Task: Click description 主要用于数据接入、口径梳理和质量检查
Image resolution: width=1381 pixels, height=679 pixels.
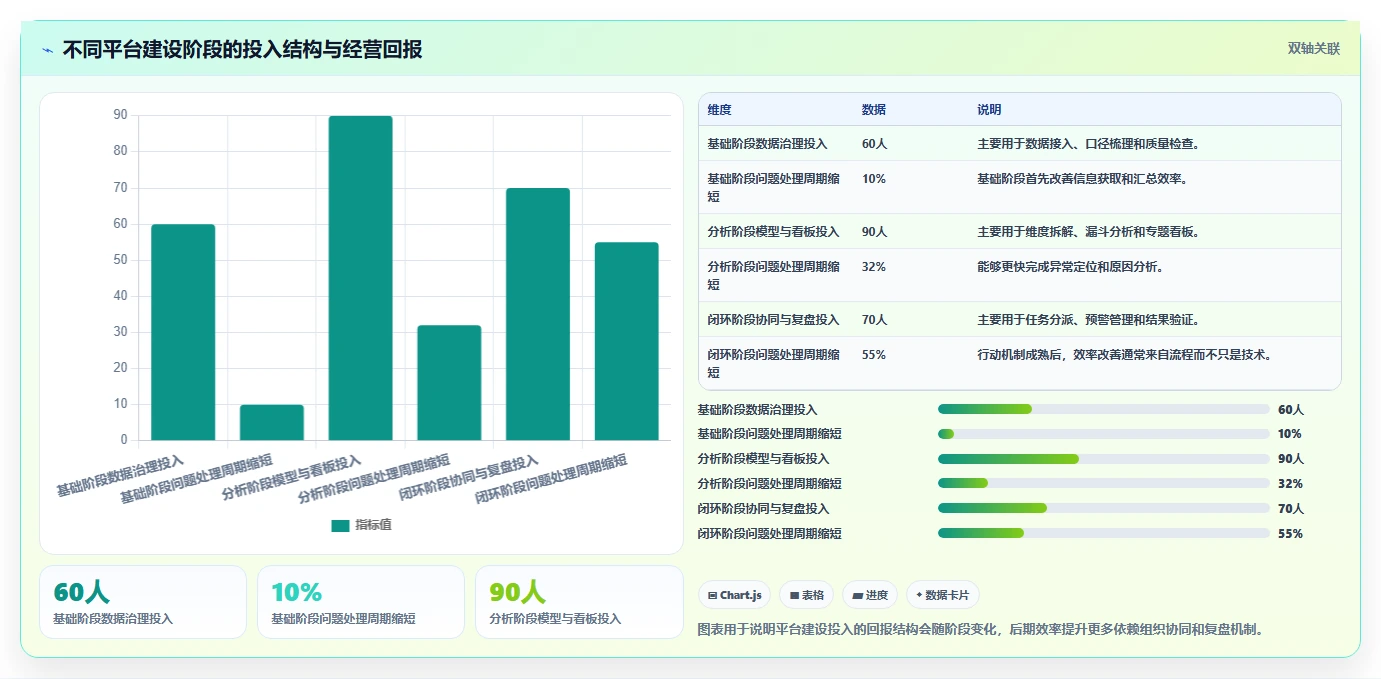Action: click(1088, 144)
